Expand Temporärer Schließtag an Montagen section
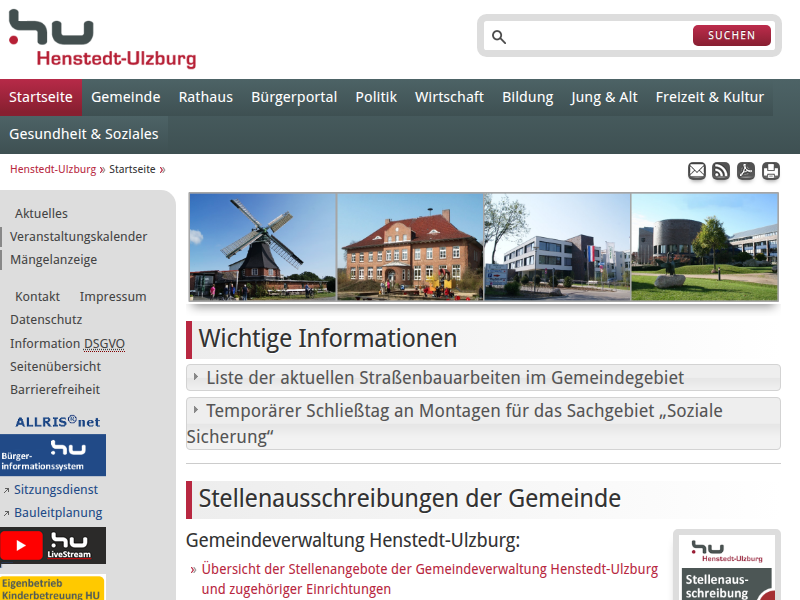This screenshot has width=800, height=600. point(483,423)
